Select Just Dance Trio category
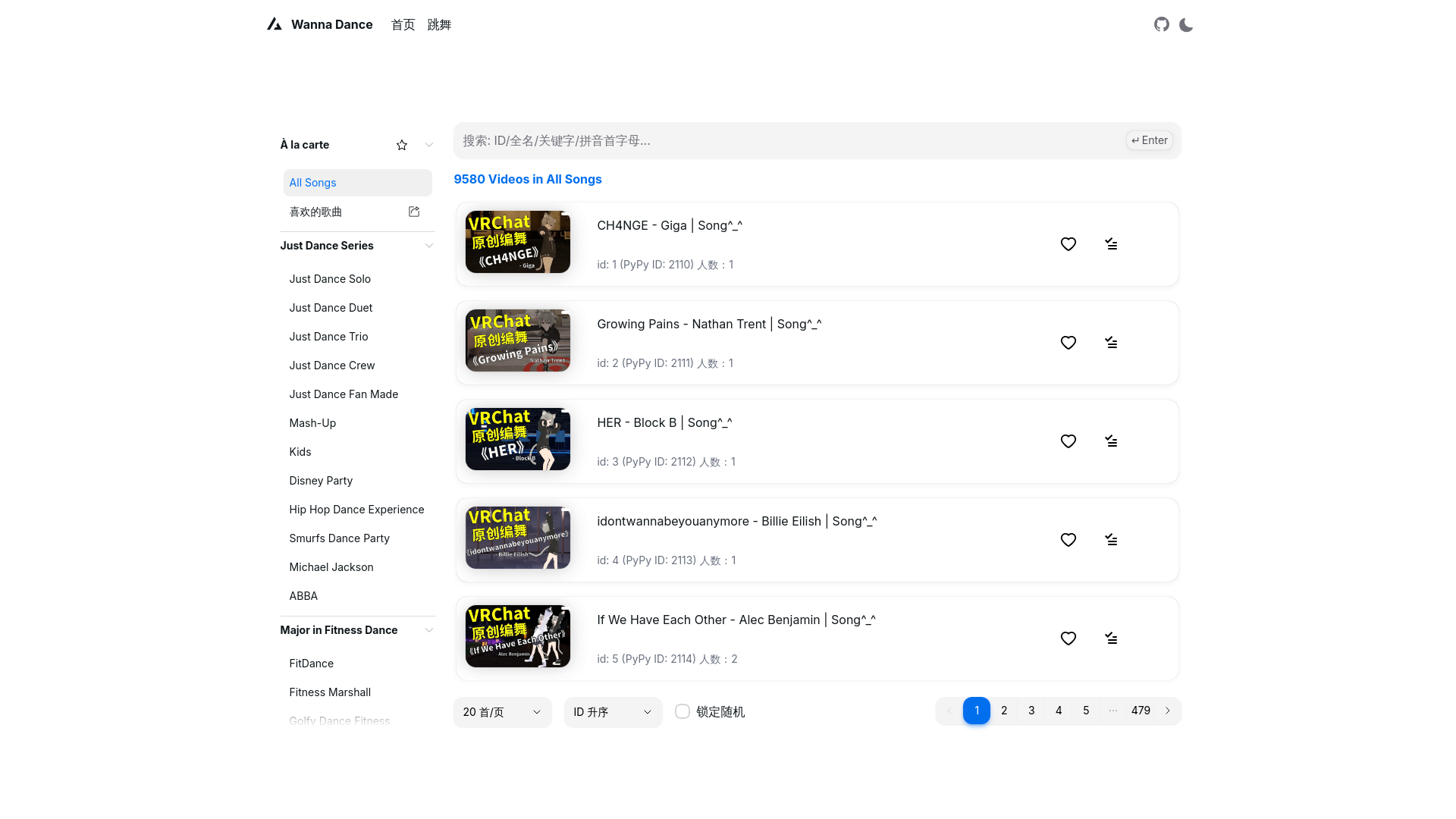The width and height of the screenshot is (1456, 819). (x=328, y=337)
